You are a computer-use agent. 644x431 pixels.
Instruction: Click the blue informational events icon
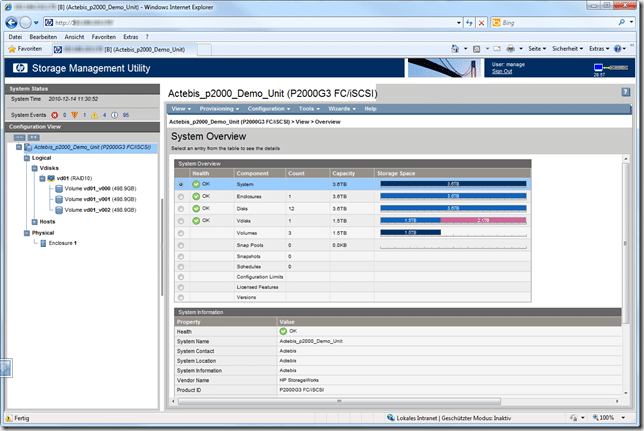(115, 115)
